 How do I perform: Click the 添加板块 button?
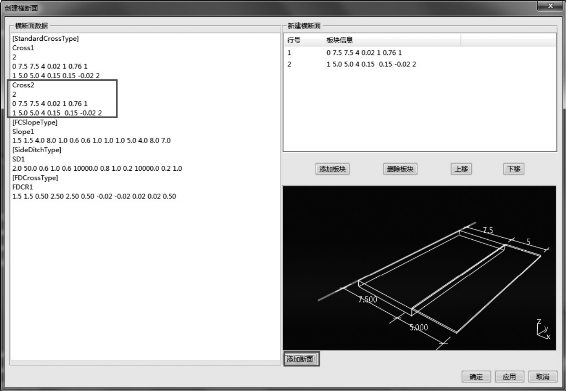332,169
